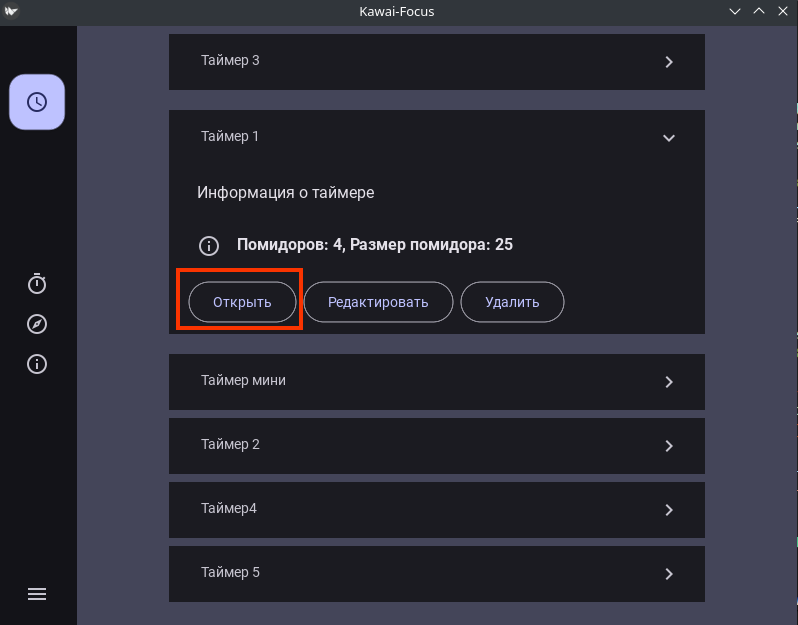This screenshot has height=625, width=798.
Task: Click the Таймер 1 header title
Action: click(230, 136)
